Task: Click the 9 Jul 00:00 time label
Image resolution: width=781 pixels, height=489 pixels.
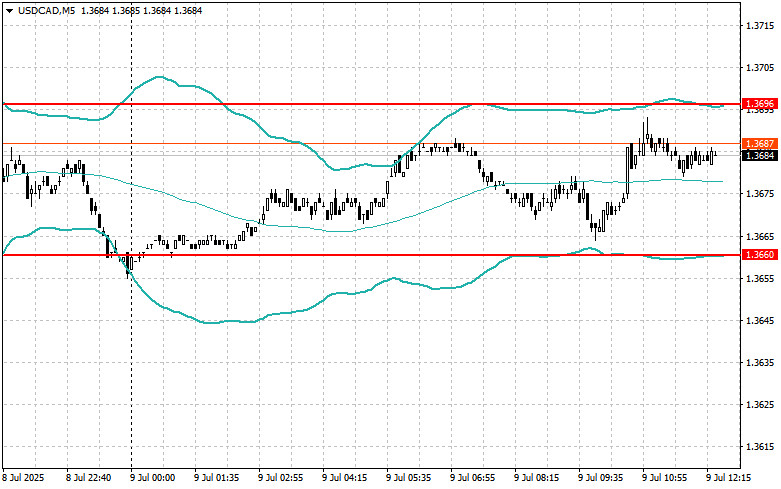Action: pyautogui.click(x=153, y=478)
